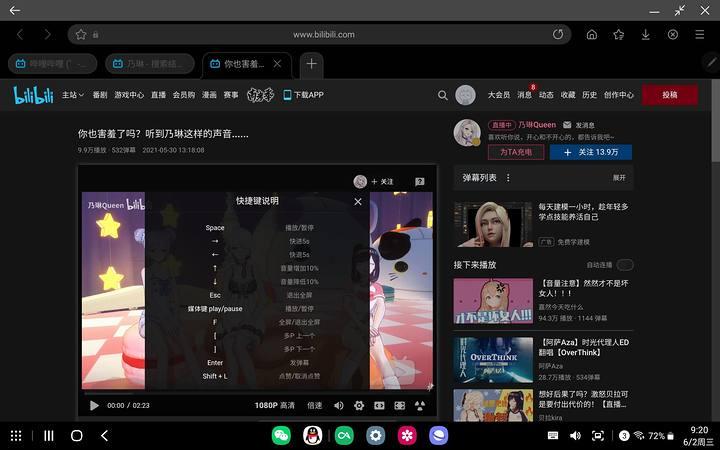The height and width of the screenshot is (450, 720).
Task: Open browser favorites star icon
Action: pyautogui.click(x=619, y=34)
